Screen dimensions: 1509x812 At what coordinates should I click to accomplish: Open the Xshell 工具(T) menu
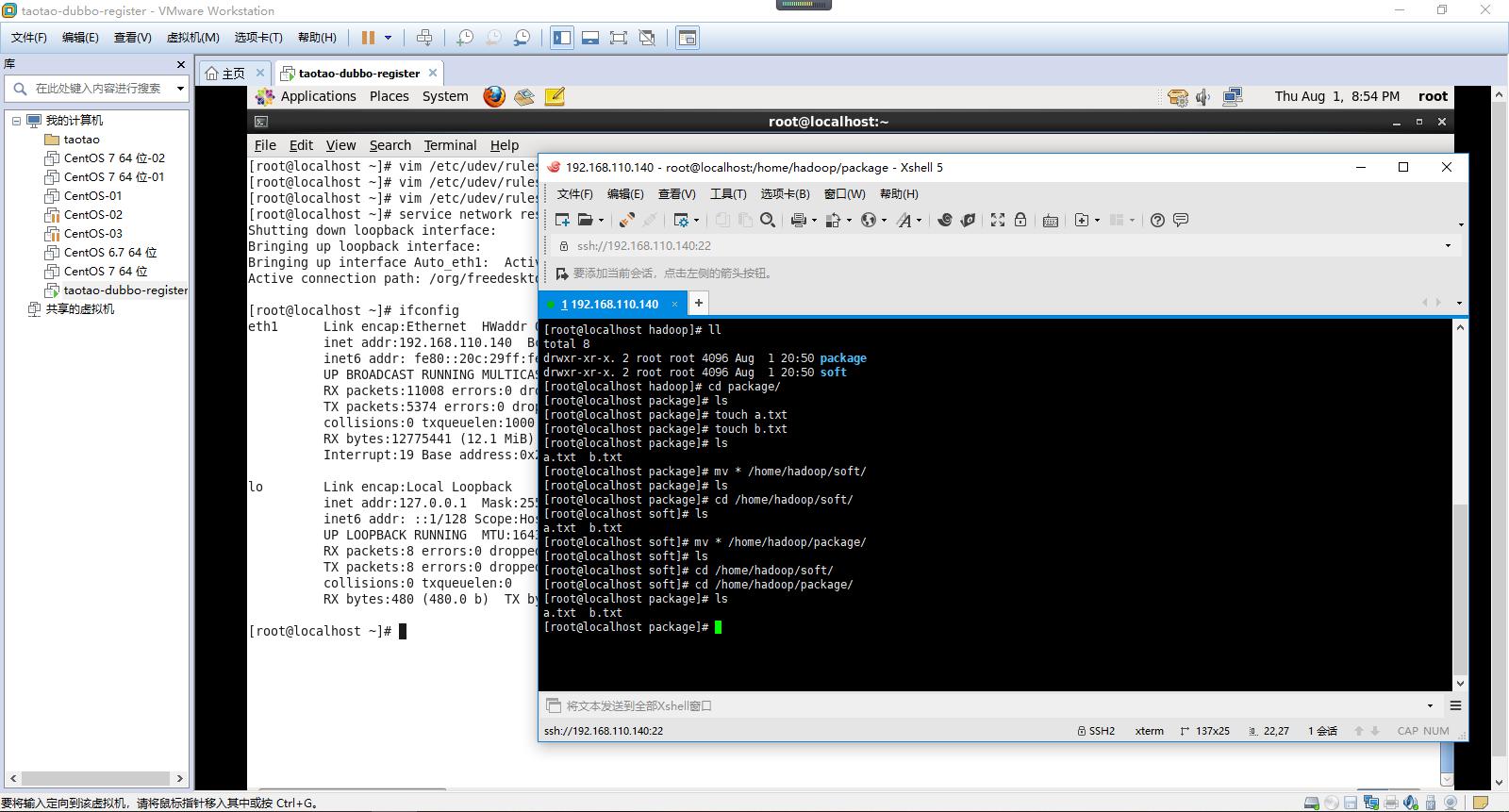pos(728,194)
